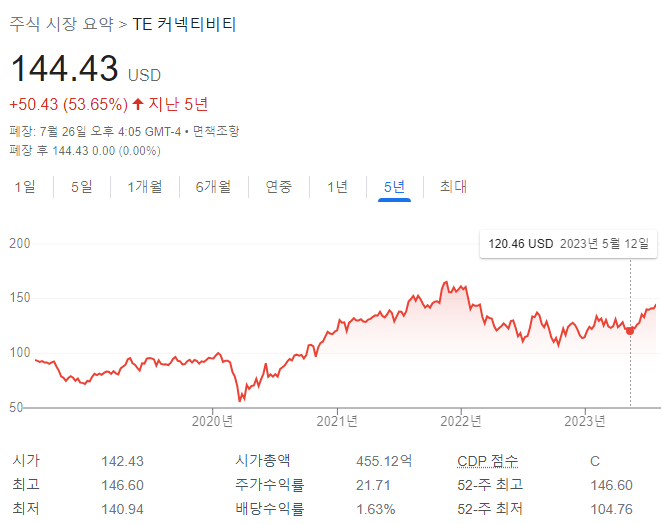The width and height of the screenshot is (663, 524).
Task: Click the +50.43 (53.65%) change text
Action: click(x=68, y=104)
